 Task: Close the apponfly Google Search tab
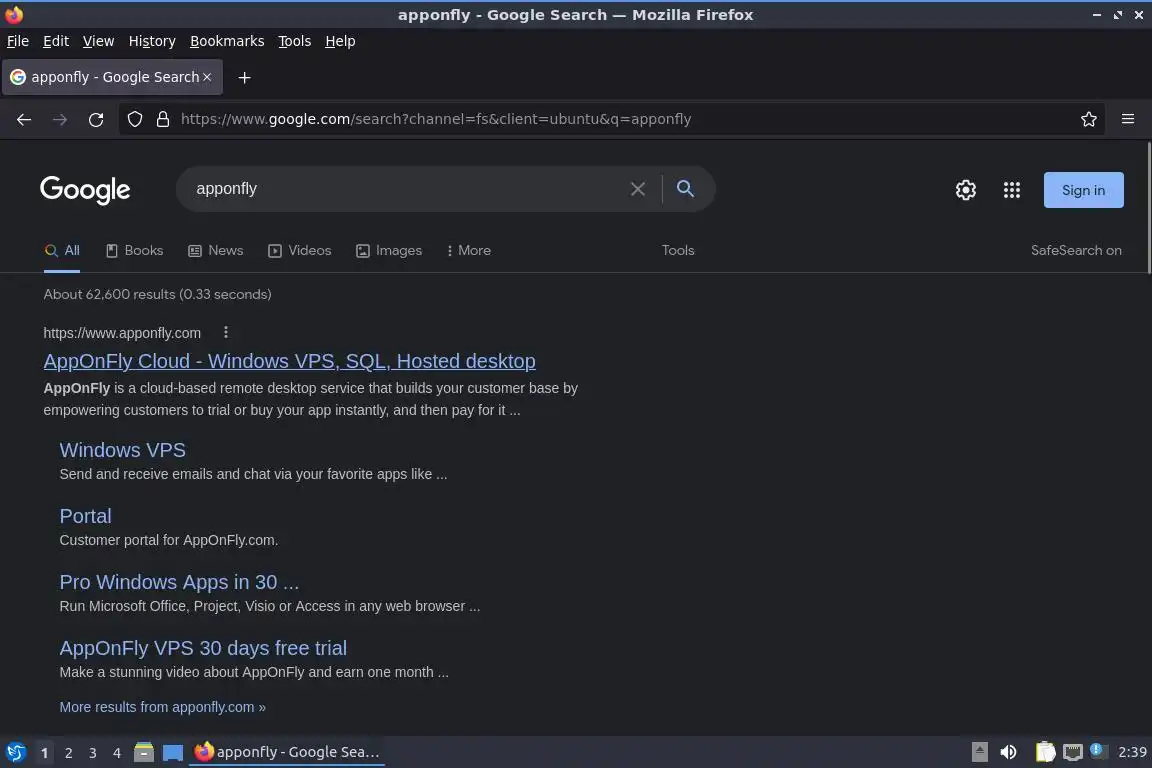(x=207, y=77)
